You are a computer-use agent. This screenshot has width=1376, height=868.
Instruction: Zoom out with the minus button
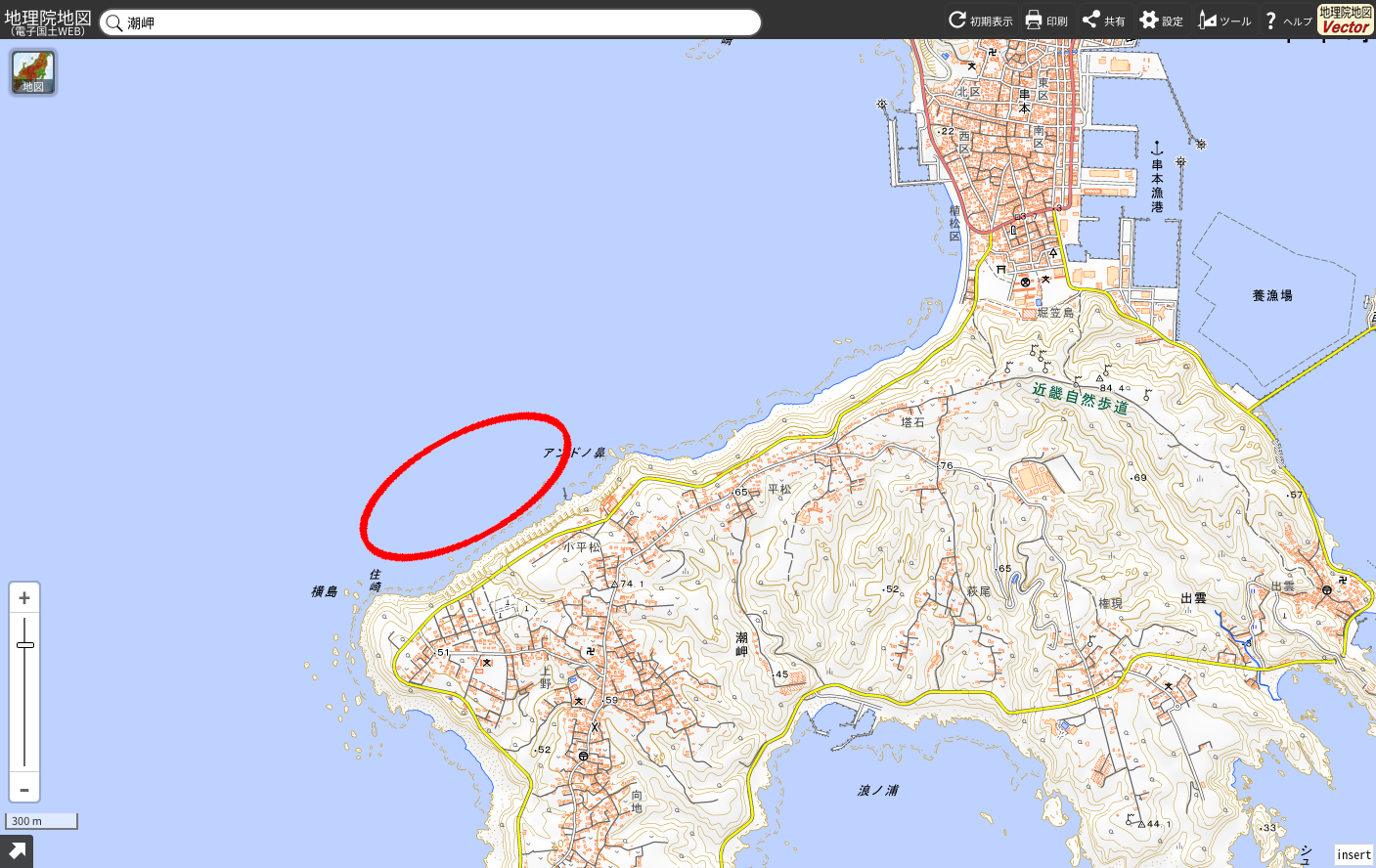[x=24, y=789]
